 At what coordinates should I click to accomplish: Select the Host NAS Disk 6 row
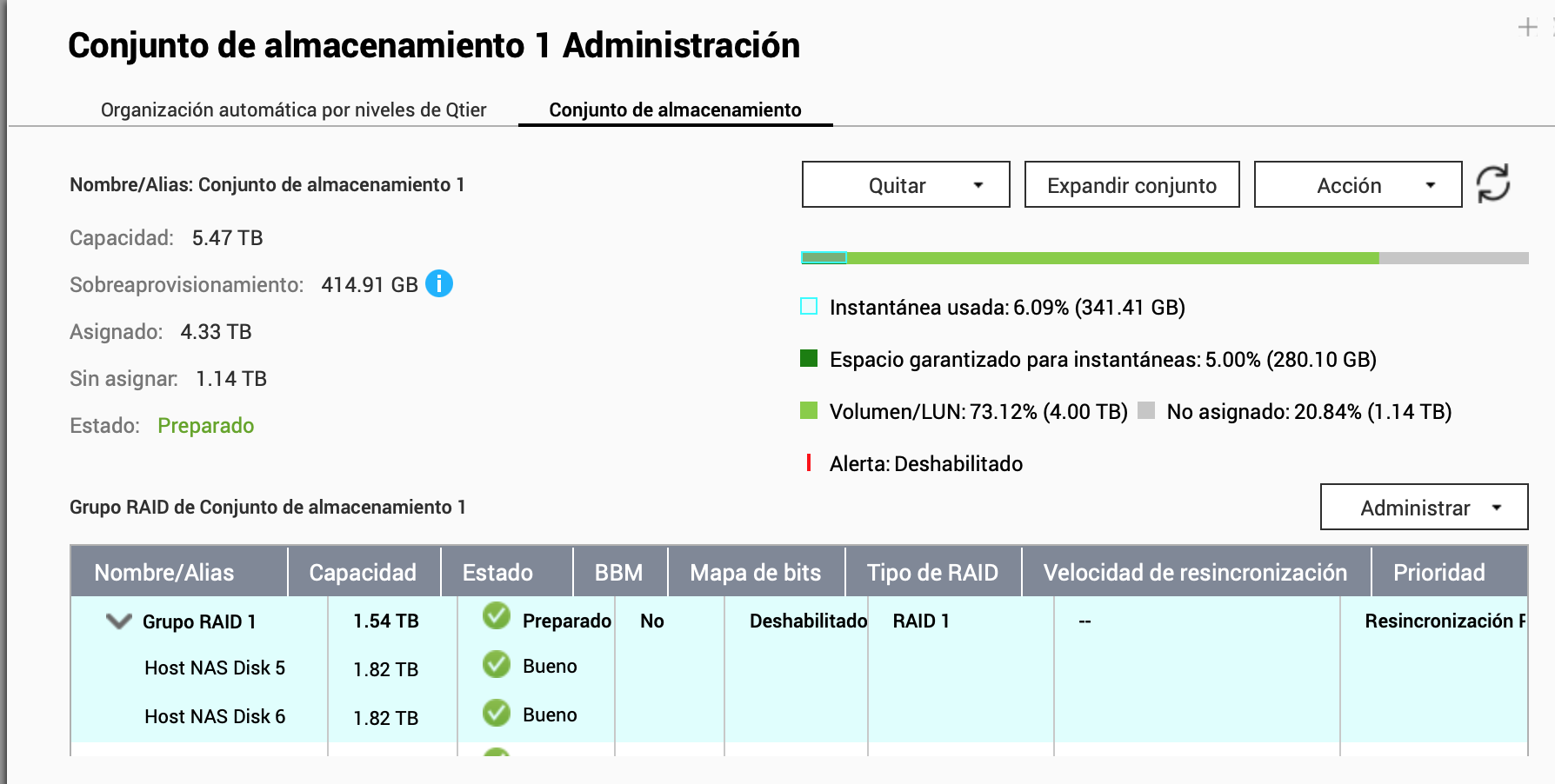pyautogui.click(x=215, y=716)
